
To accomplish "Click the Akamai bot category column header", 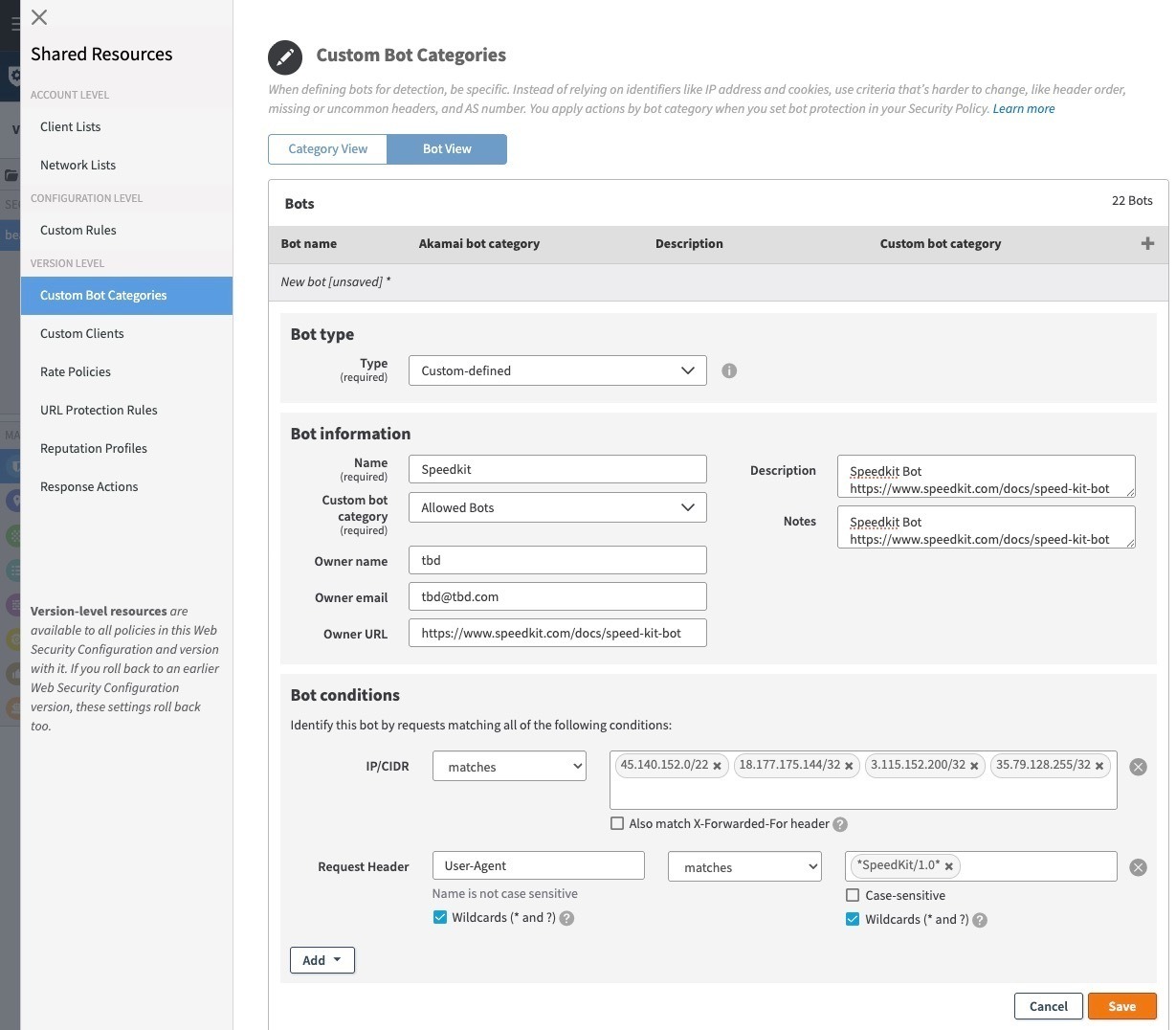I will [478, 243].
